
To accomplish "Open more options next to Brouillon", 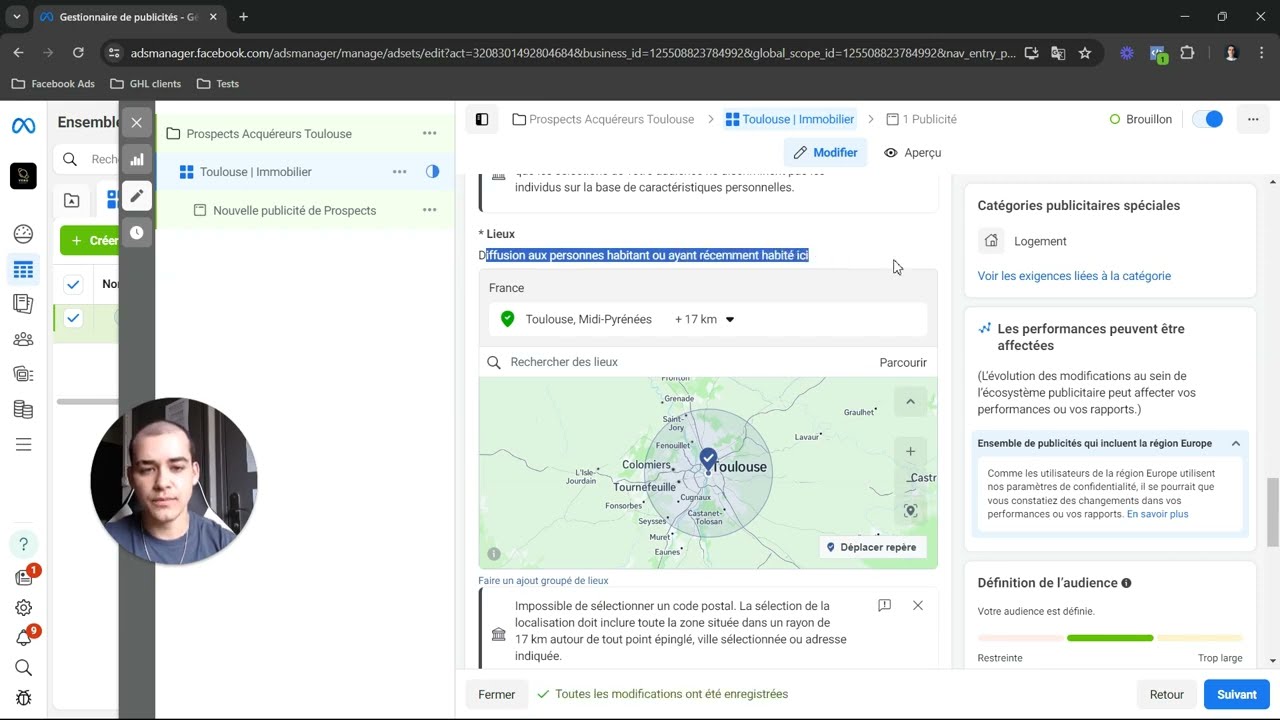I will pos(1252,119).
